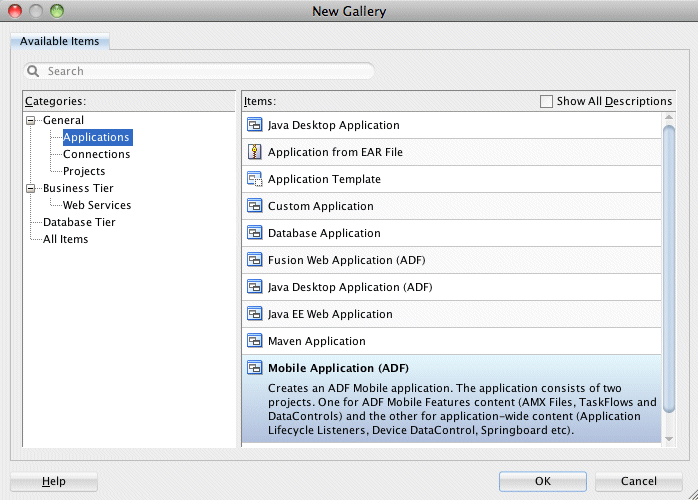The image size is (698, 500).
Task: Select the Database Tier category
Action: click(x=79, y=222)
